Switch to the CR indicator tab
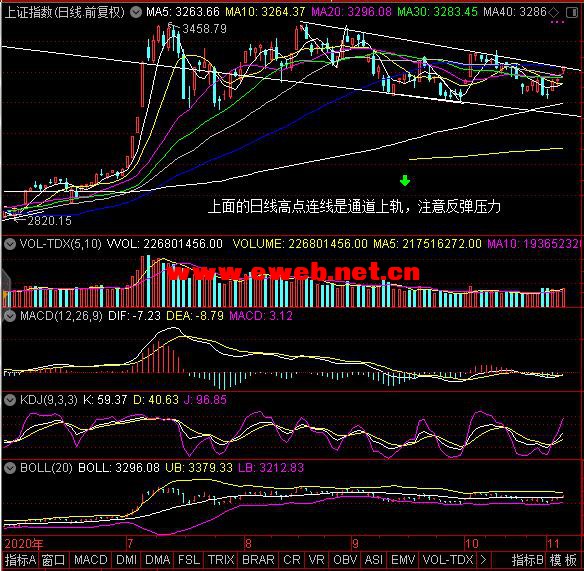Image resolution: width=584 pixels, height=571 pixels. click(x=292, y=560)
